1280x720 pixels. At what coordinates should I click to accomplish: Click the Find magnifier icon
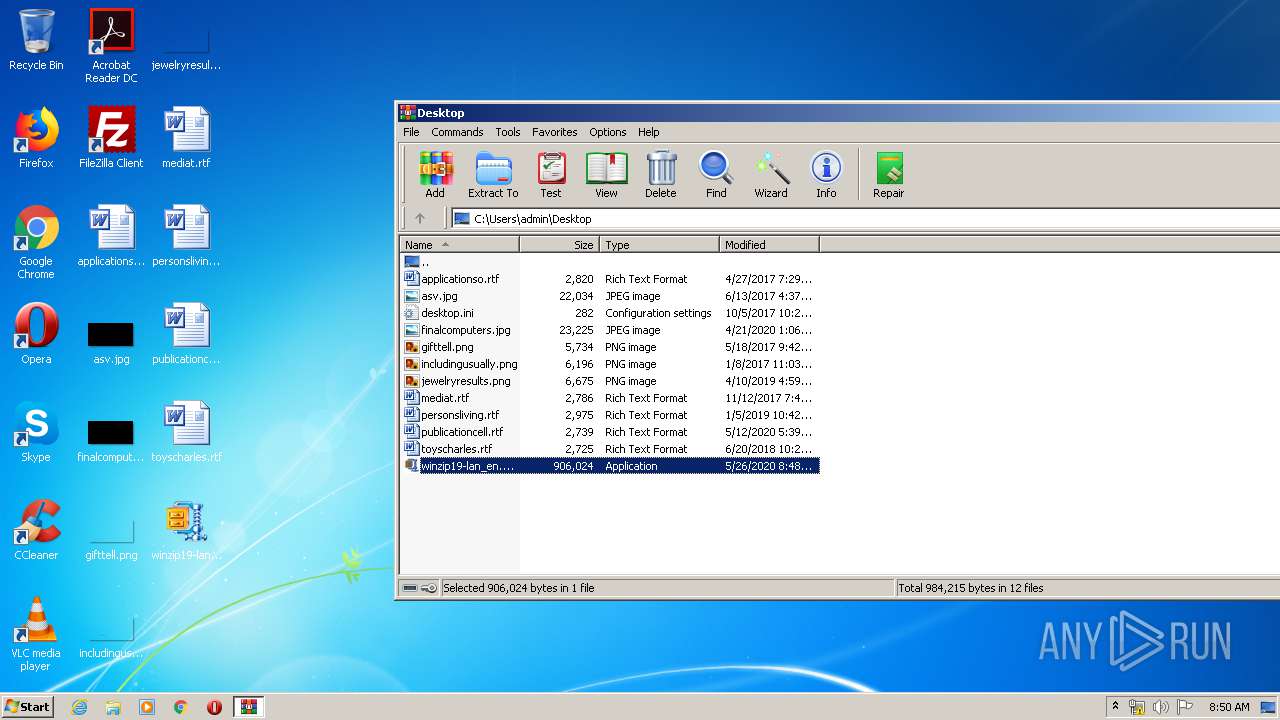pyautogui.click(x=716, y=175)
